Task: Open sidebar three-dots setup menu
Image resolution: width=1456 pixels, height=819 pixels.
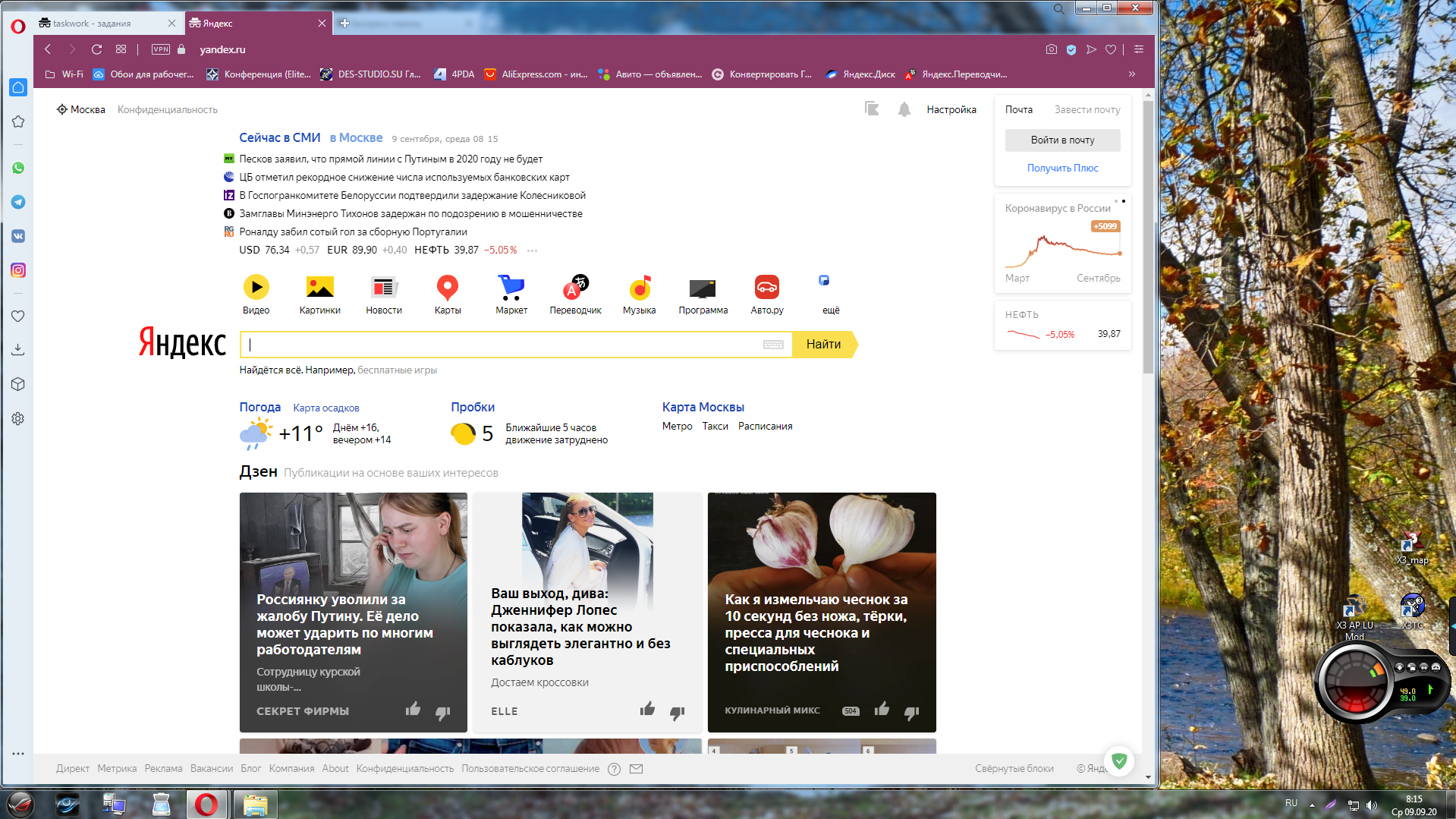Action: point(18,754)
